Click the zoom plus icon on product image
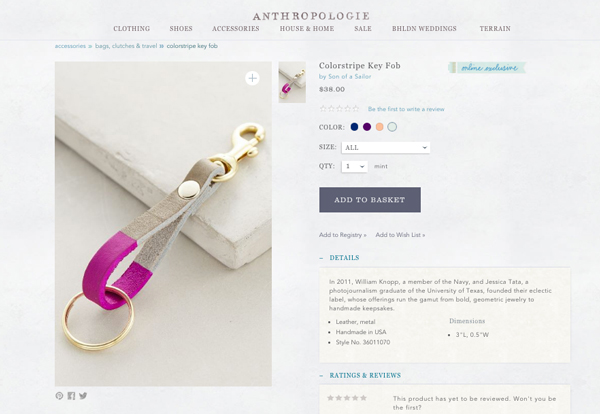This screenshot has height=414, width=600. (x=252, y=78)
